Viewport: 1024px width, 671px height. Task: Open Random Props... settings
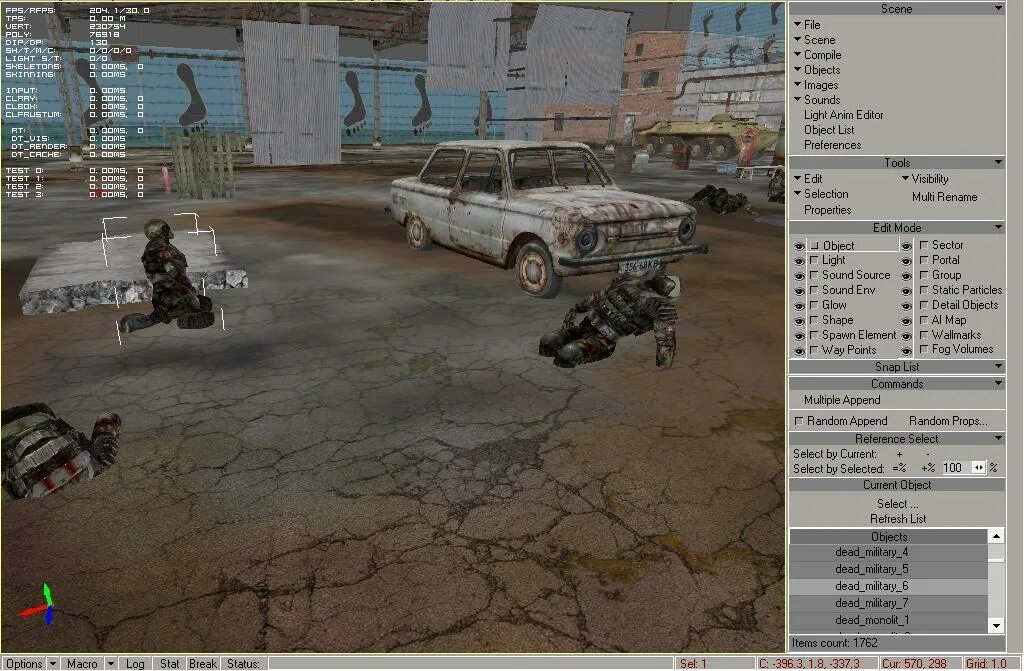pos(948,421)
